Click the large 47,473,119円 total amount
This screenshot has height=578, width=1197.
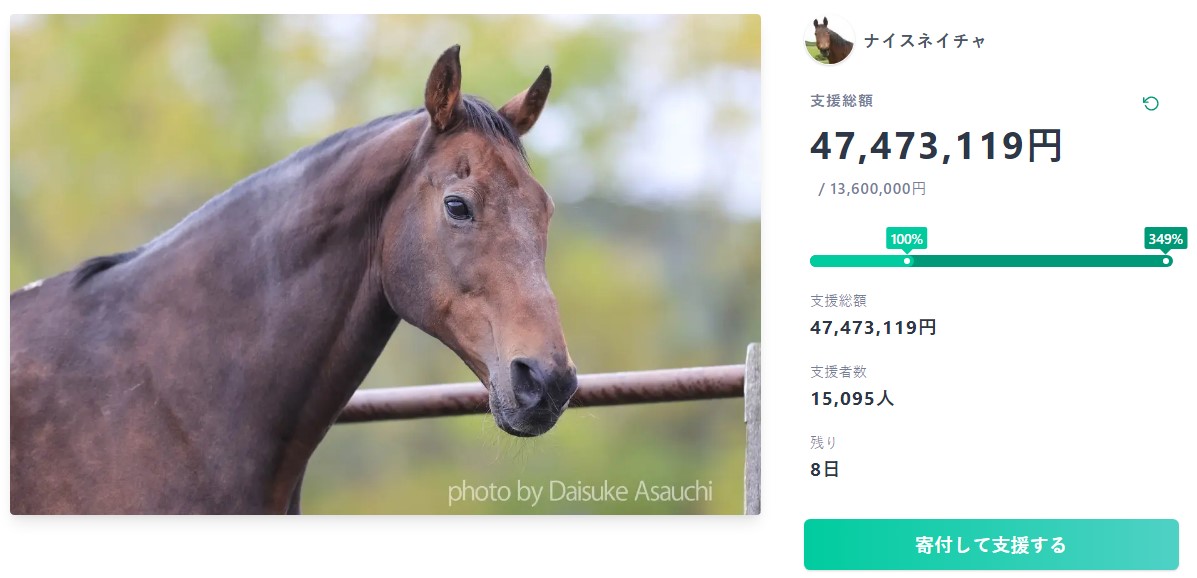(935, 146)
